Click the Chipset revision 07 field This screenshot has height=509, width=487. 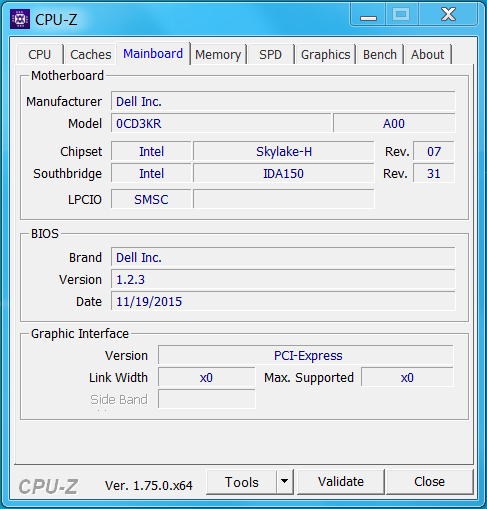click(x=434, y=151)
